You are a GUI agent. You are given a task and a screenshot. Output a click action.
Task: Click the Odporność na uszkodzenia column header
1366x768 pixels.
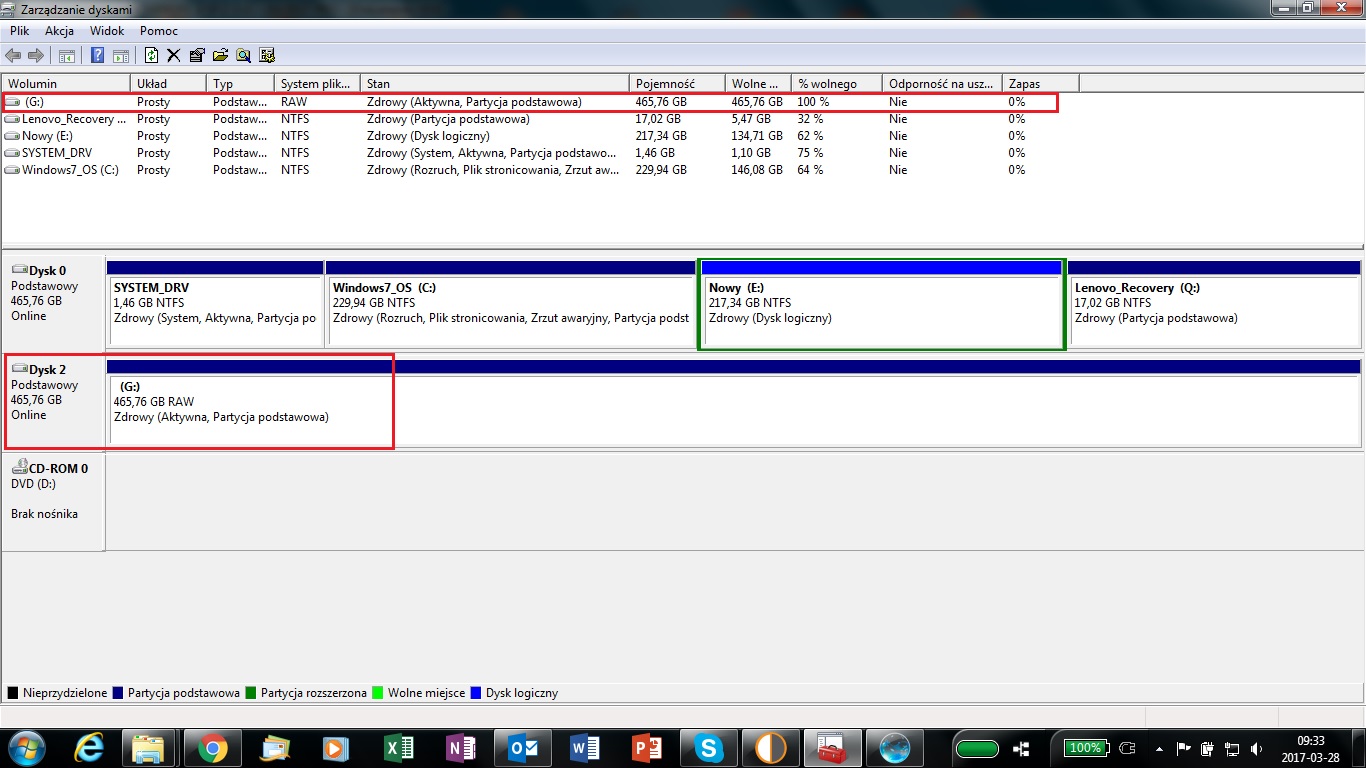pos(942,84)
